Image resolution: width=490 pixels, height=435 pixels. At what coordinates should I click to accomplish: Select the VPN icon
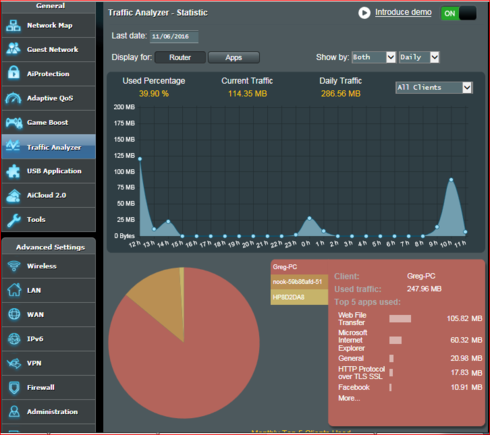[14, 363]
